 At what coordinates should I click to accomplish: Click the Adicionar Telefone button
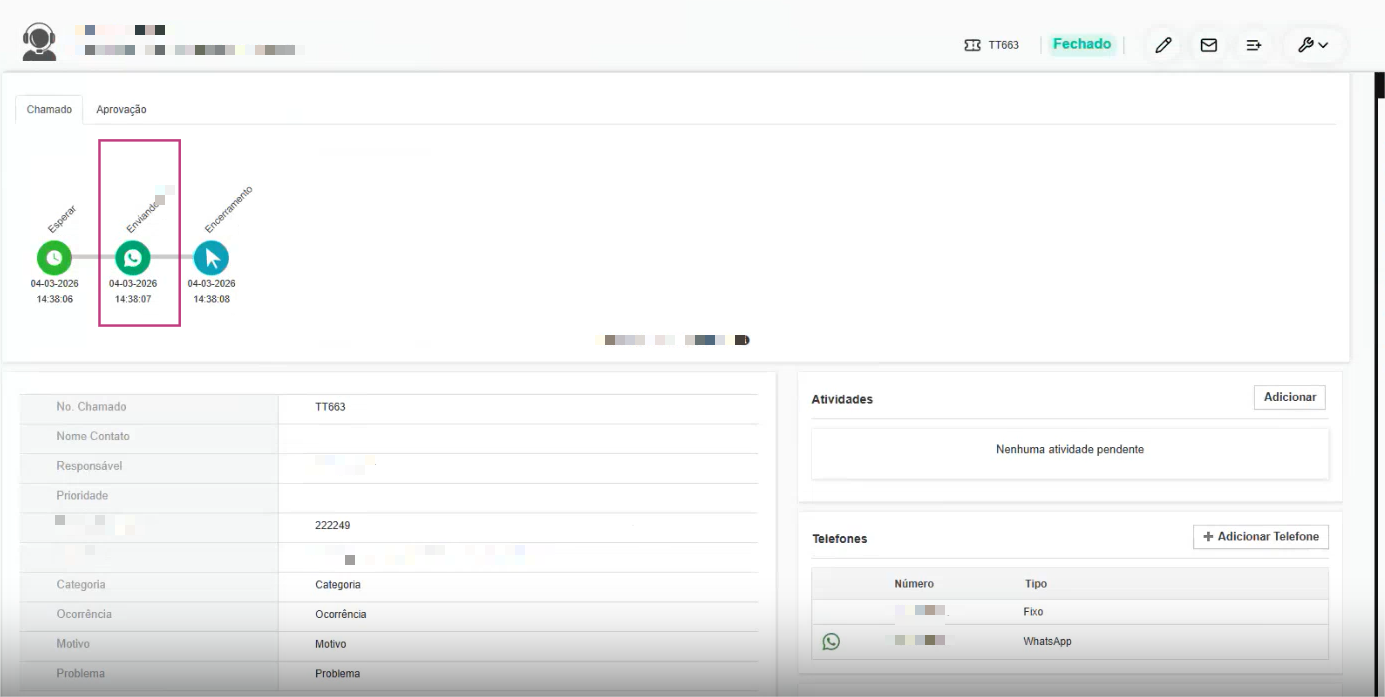point(1260,537)
